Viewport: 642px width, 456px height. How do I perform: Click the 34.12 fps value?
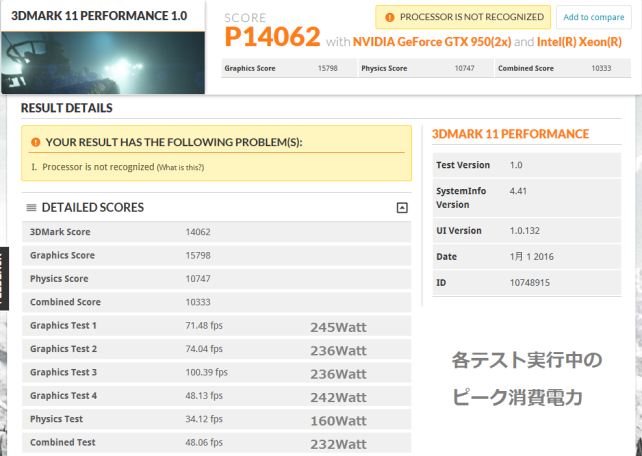[204, 419]
